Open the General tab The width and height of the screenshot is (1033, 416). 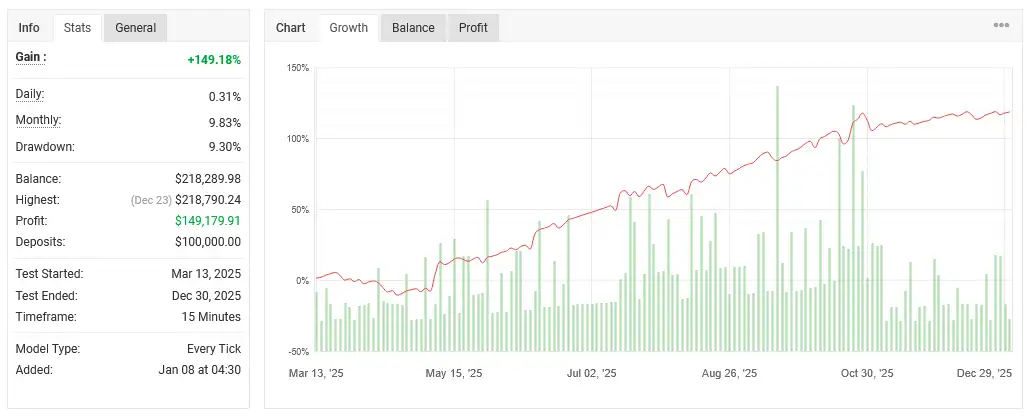point(136,28)
